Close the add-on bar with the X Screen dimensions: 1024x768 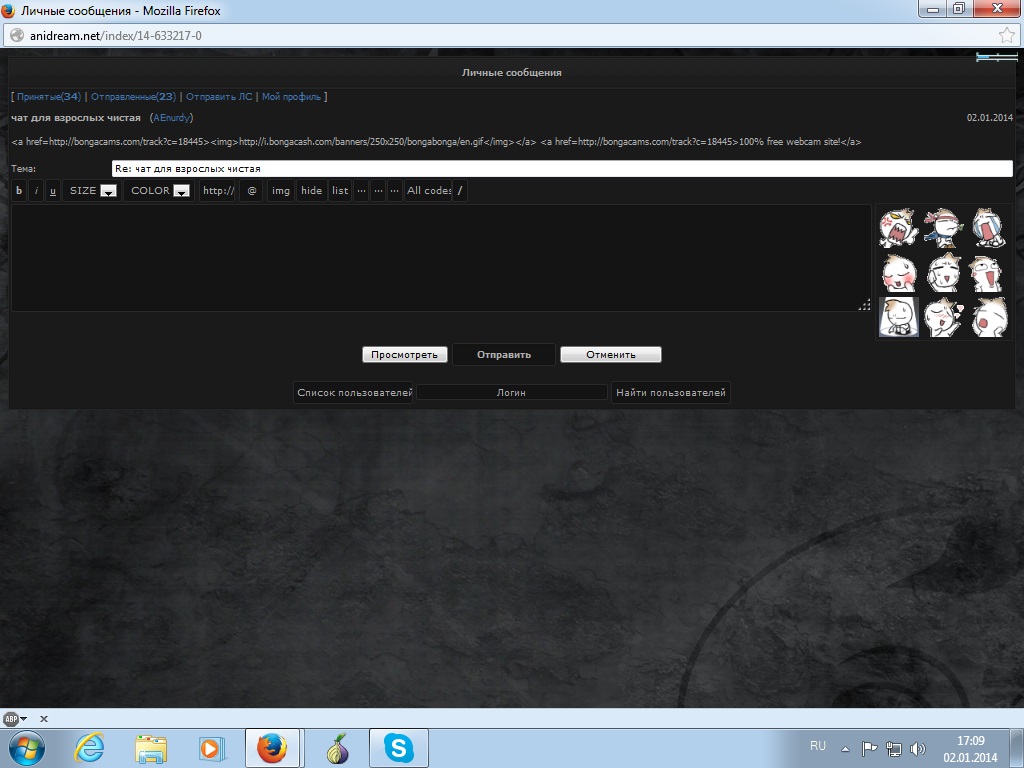click(44, 719)
